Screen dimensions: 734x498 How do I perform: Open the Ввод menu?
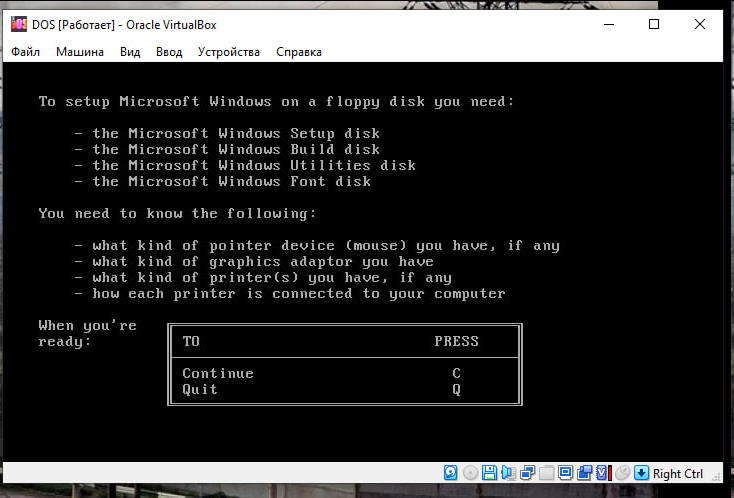click(x=169, y=52)
